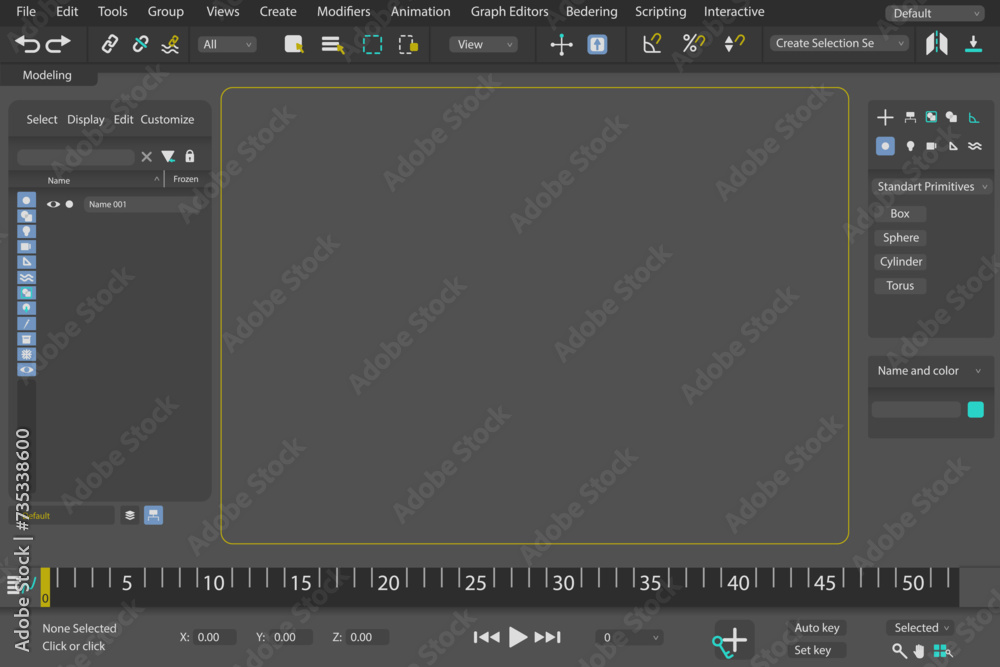This screenshot has width=1000, height=667.
Task: Open the Create panel plus icon
Action: tap(885, 117)
